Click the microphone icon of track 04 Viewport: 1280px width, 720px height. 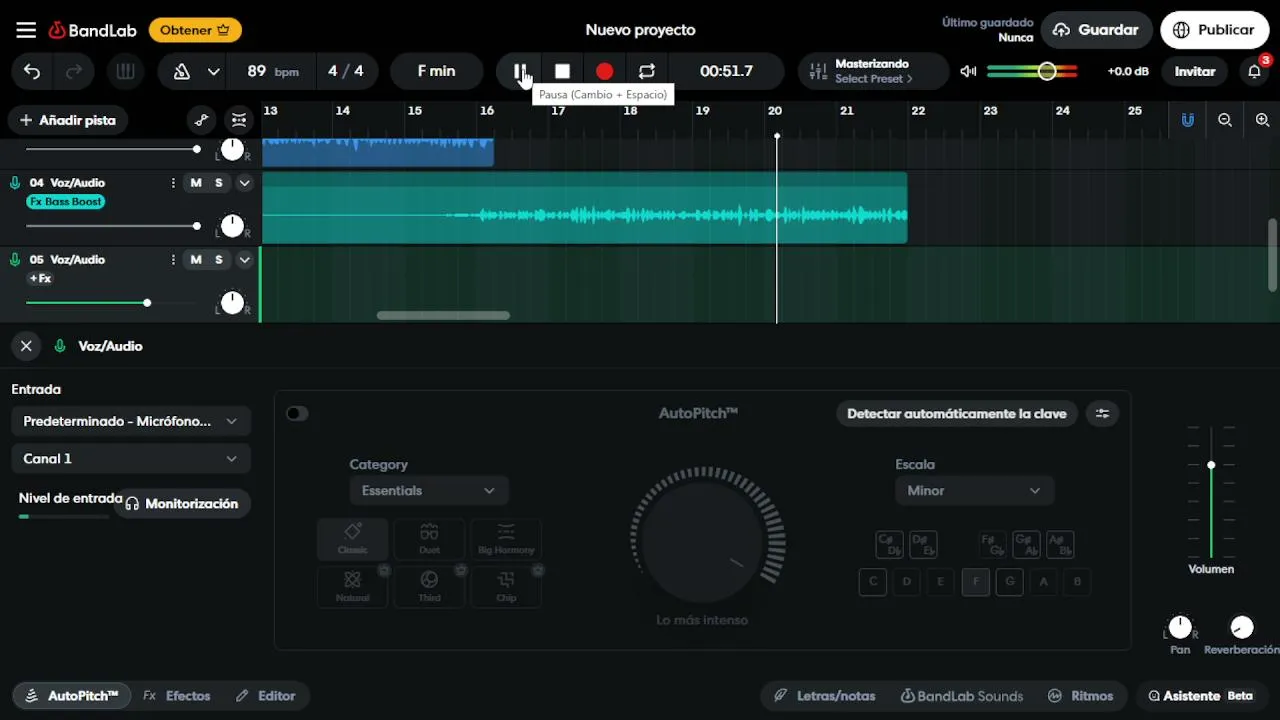tap(15, 183)
